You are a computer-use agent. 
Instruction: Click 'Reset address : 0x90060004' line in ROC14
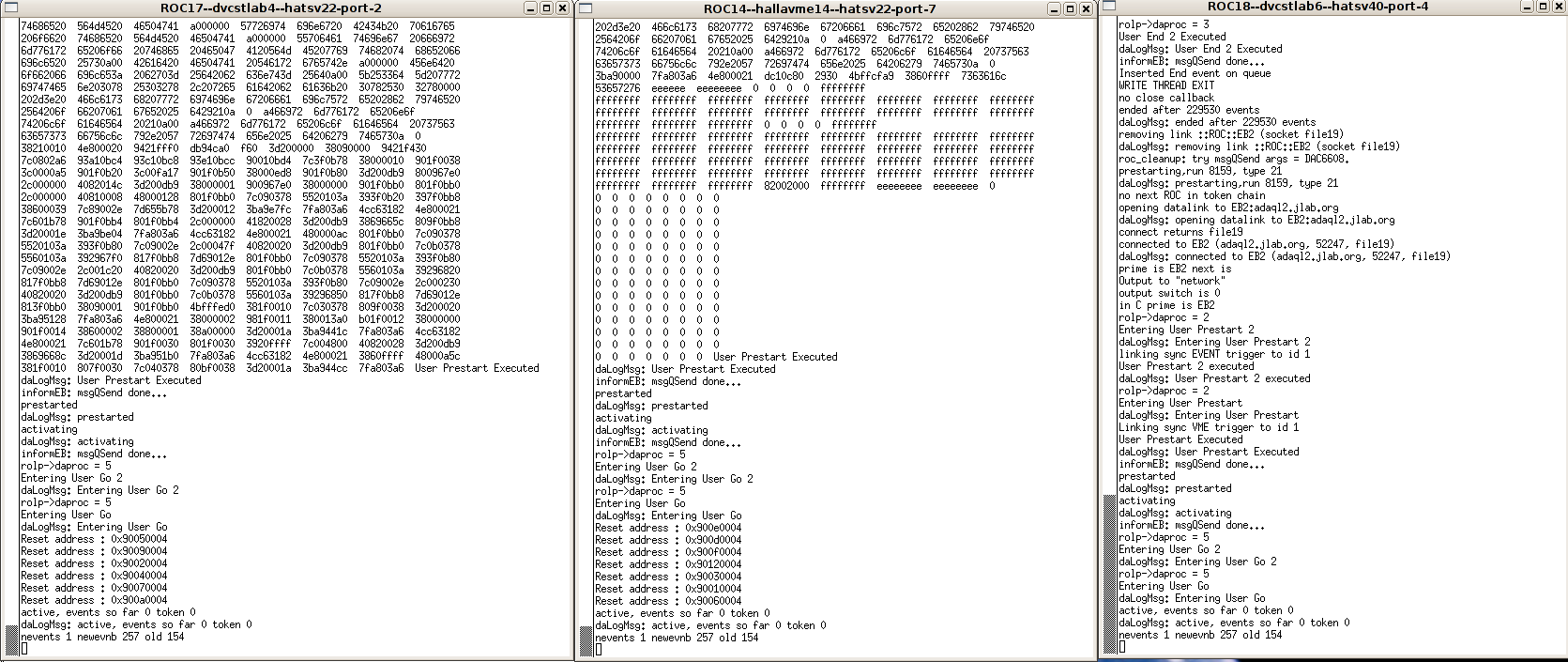click(668, 601)
